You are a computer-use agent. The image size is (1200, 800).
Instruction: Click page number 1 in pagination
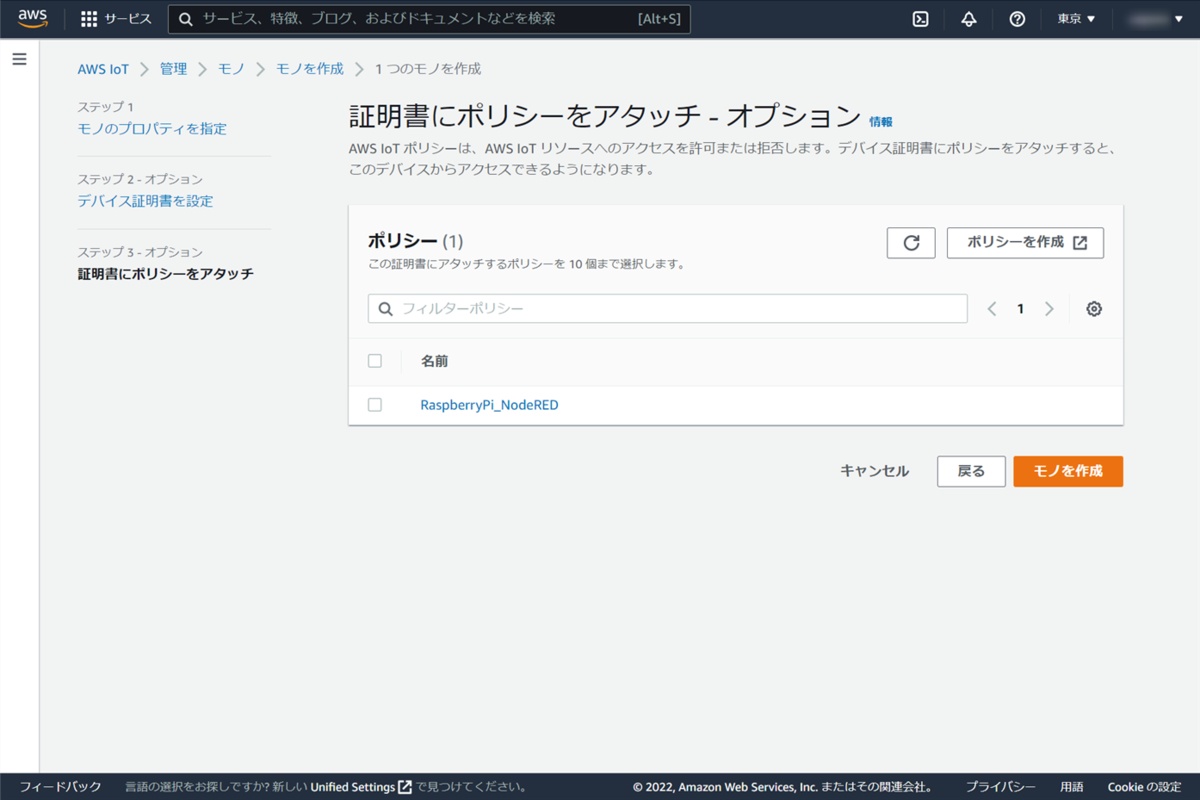(1020, 309)
